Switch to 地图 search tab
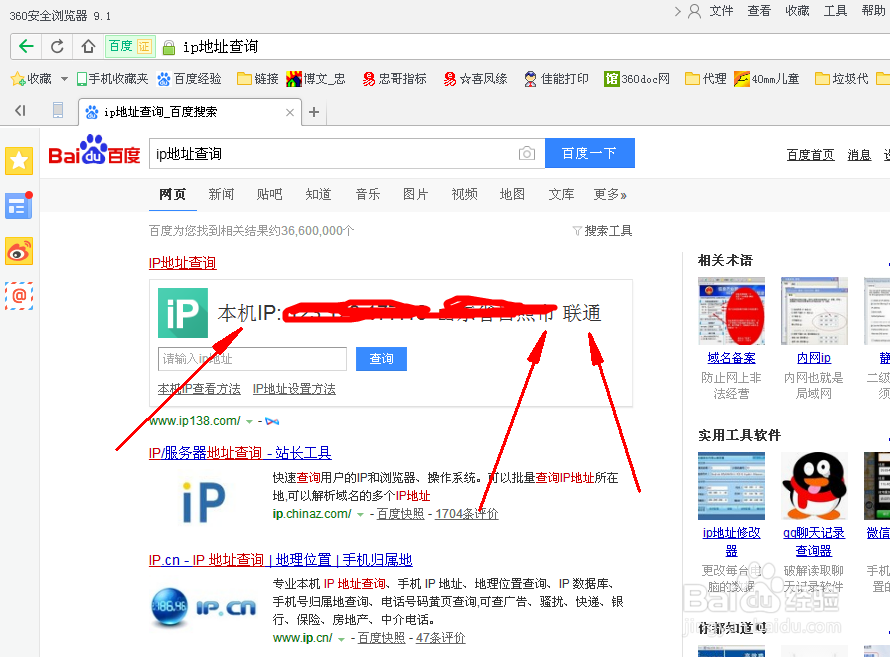Screen dimensions: 890x657 coord(512,195)
